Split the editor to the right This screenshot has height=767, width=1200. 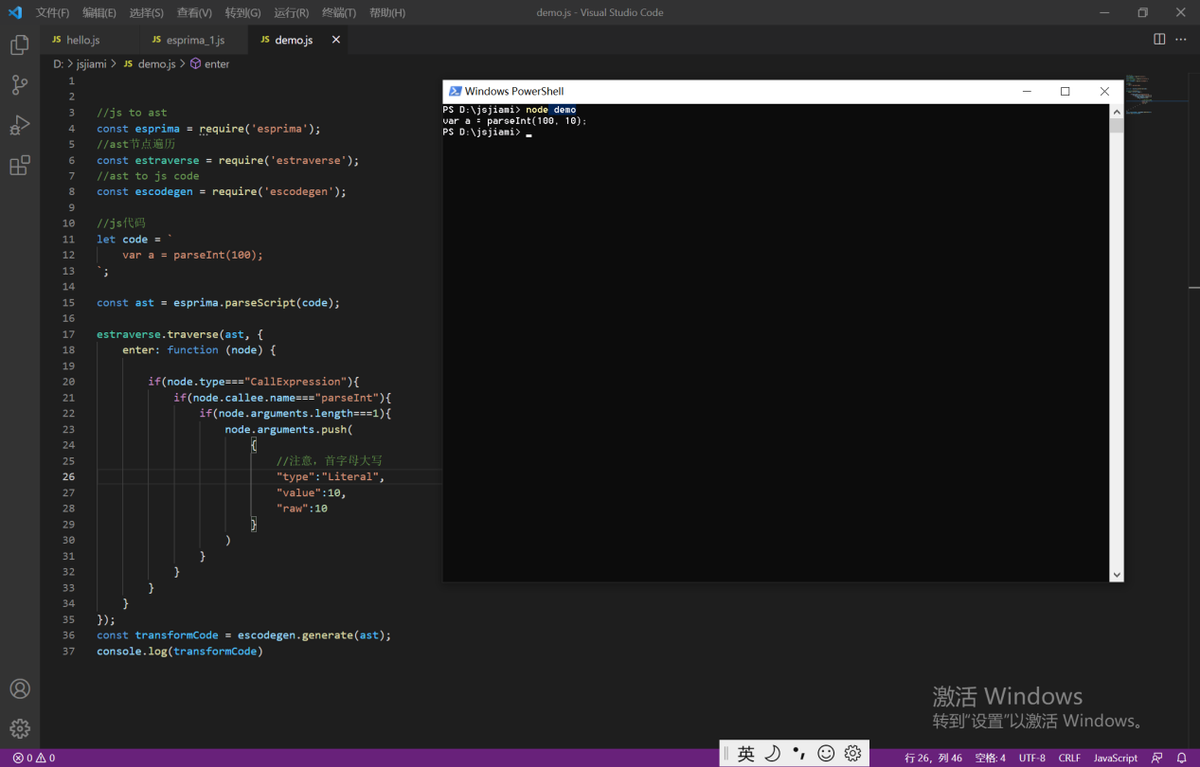coord(1159,39)
